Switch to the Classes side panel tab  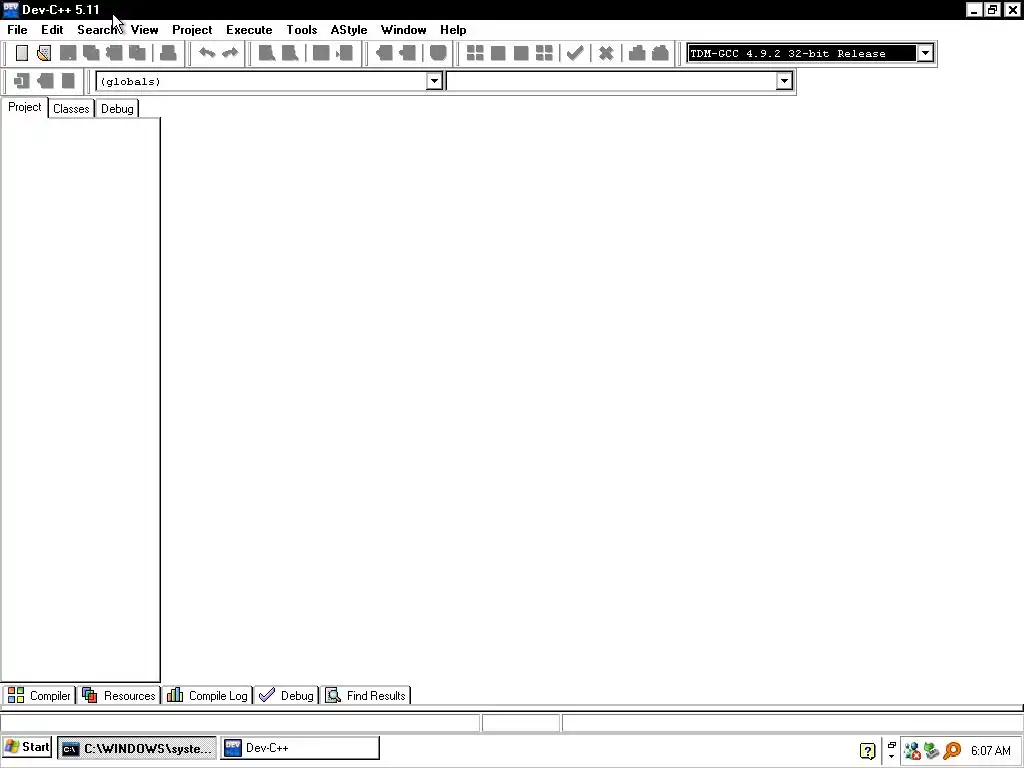[71, 109]
